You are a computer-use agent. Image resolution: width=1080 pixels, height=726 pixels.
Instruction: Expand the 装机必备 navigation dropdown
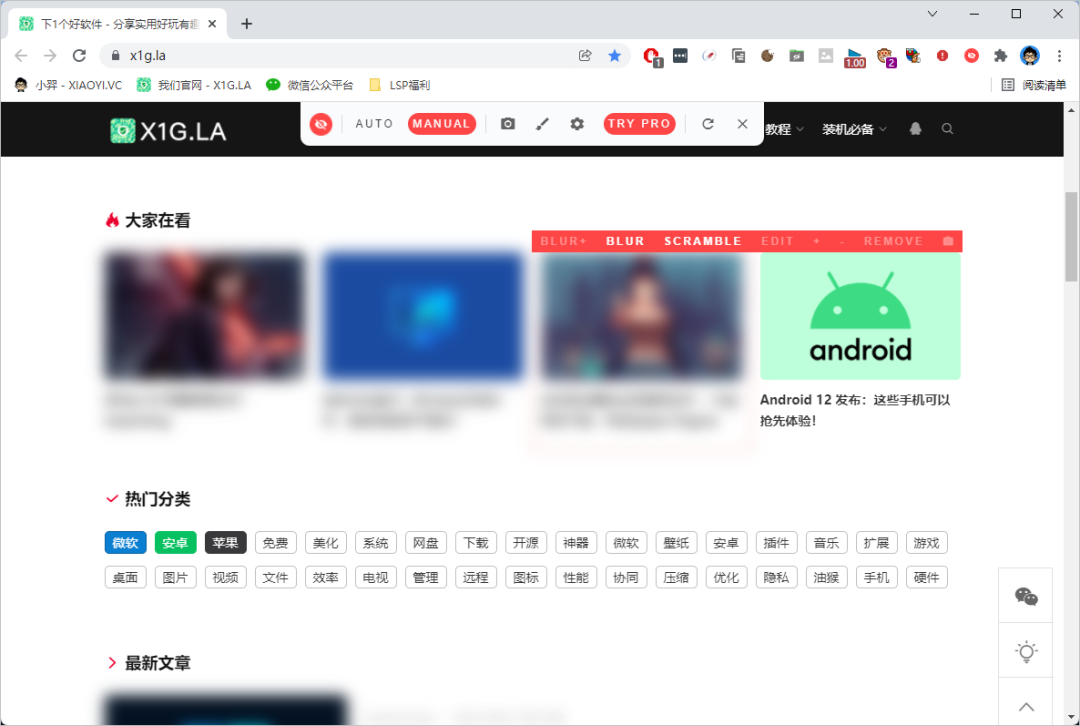coord(854,129)
